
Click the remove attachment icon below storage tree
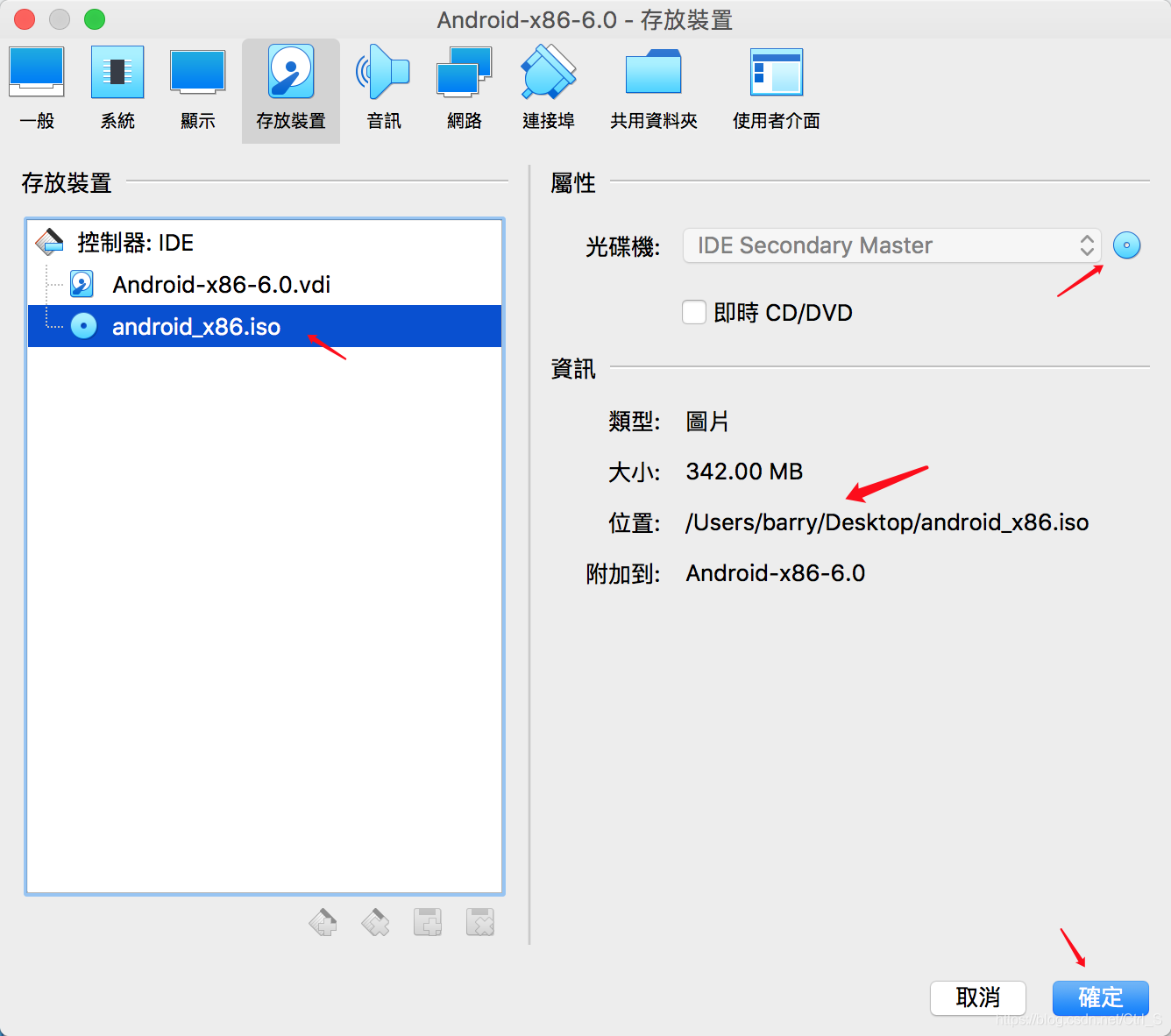pos(480,922)
